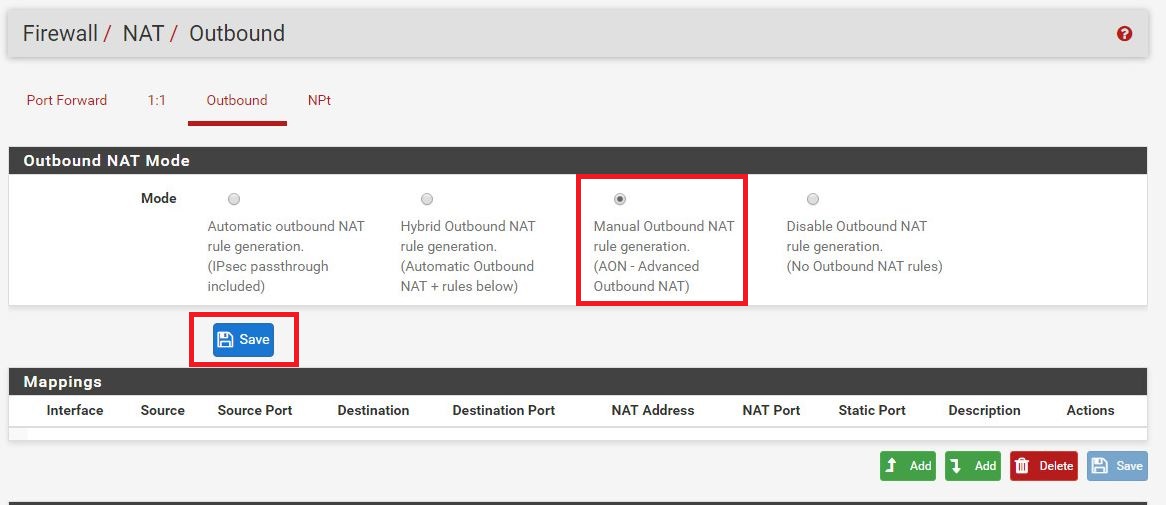Switch to the NPt tab
Screen dimensions: 1166x505
(319, 100)
